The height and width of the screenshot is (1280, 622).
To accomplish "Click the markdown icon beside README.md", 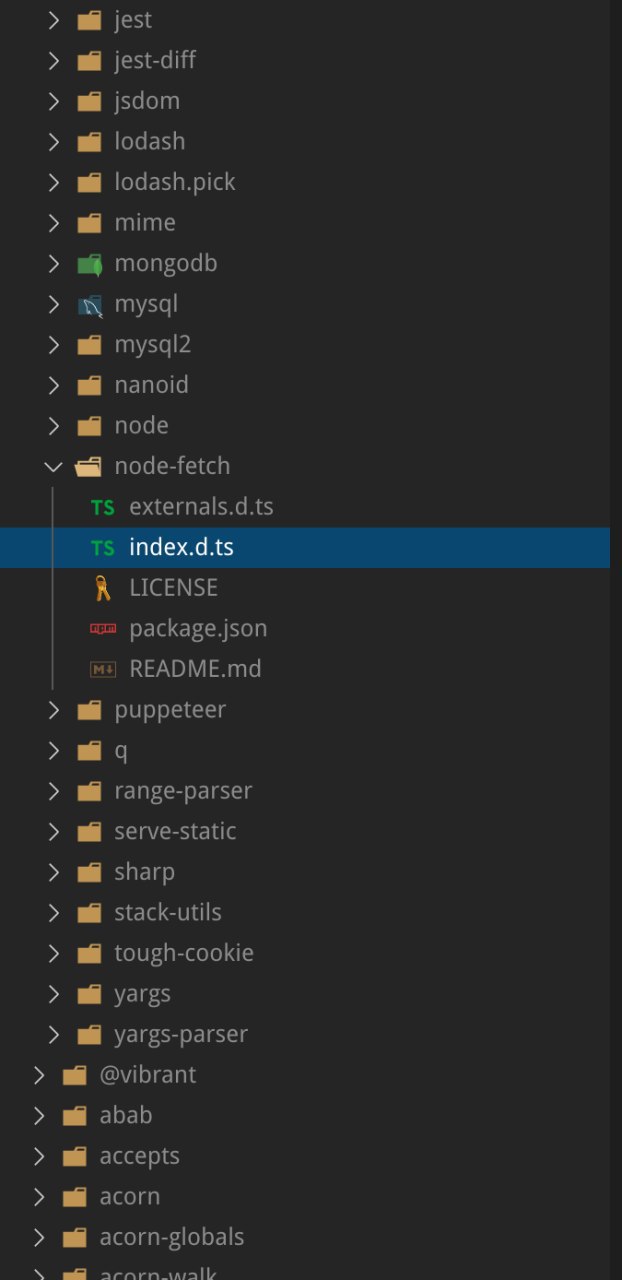I will [x=103, y=669].
